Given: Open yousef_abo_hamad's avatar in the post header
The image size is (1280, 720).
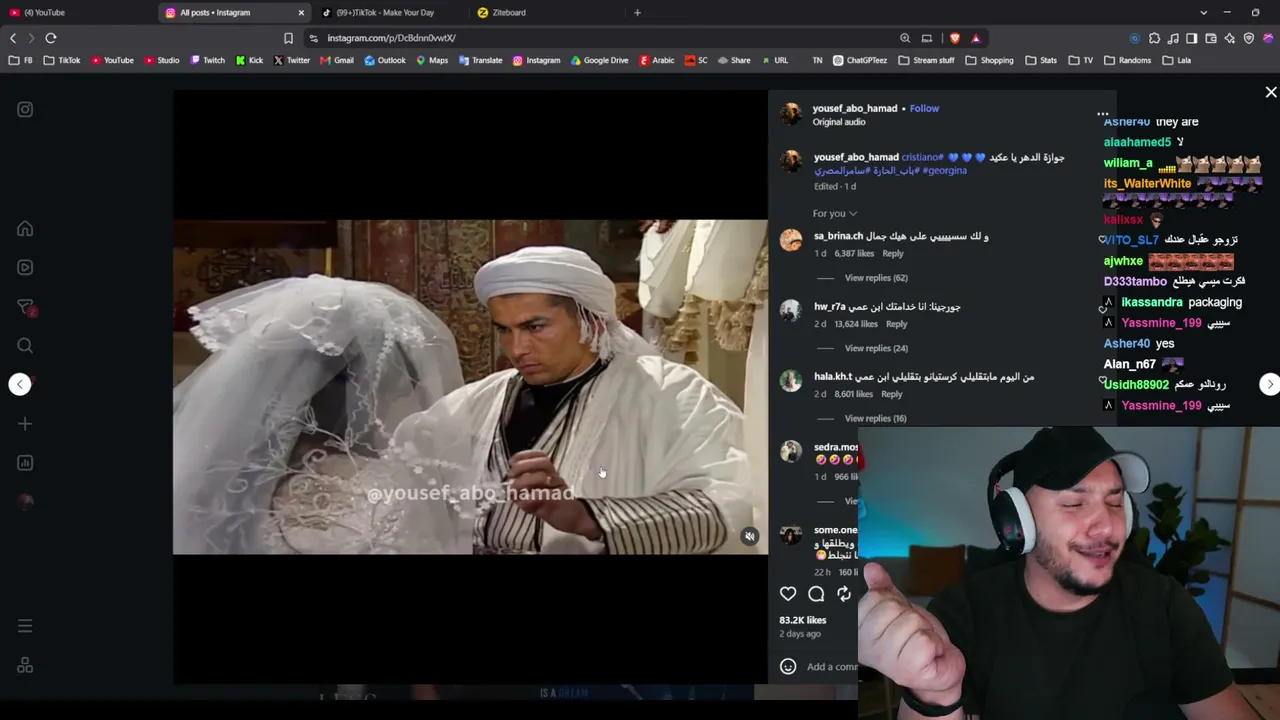Looking at the screenshot, I should click(x=791, y=114).
